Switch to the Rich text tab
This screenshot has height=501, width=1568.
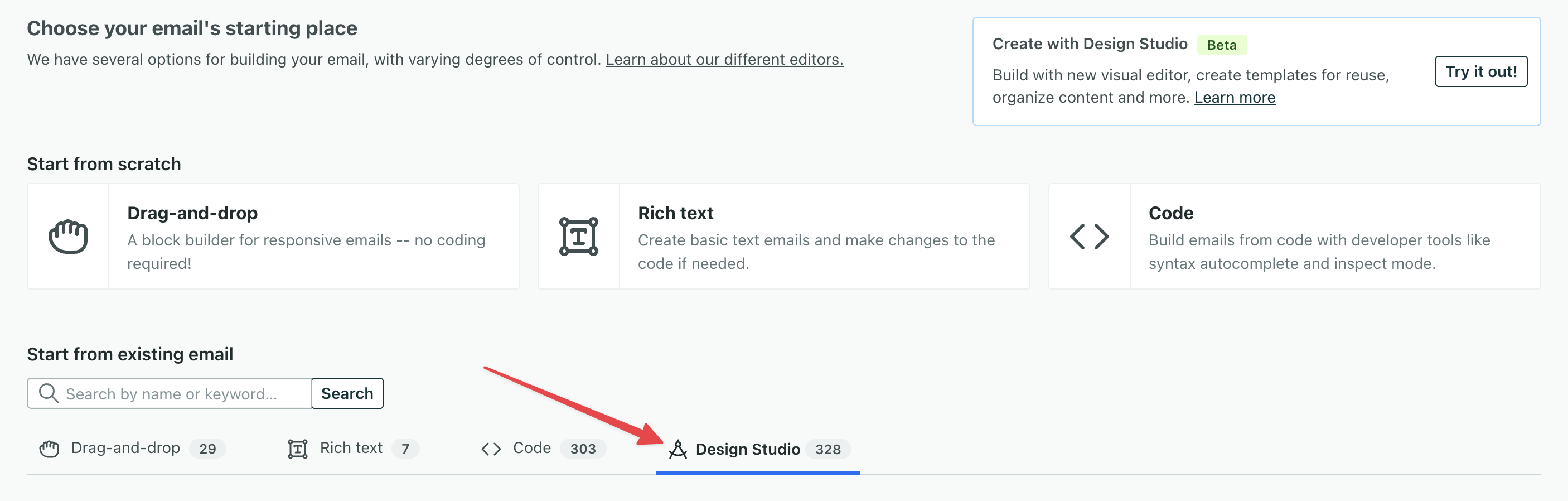point(353,449)
